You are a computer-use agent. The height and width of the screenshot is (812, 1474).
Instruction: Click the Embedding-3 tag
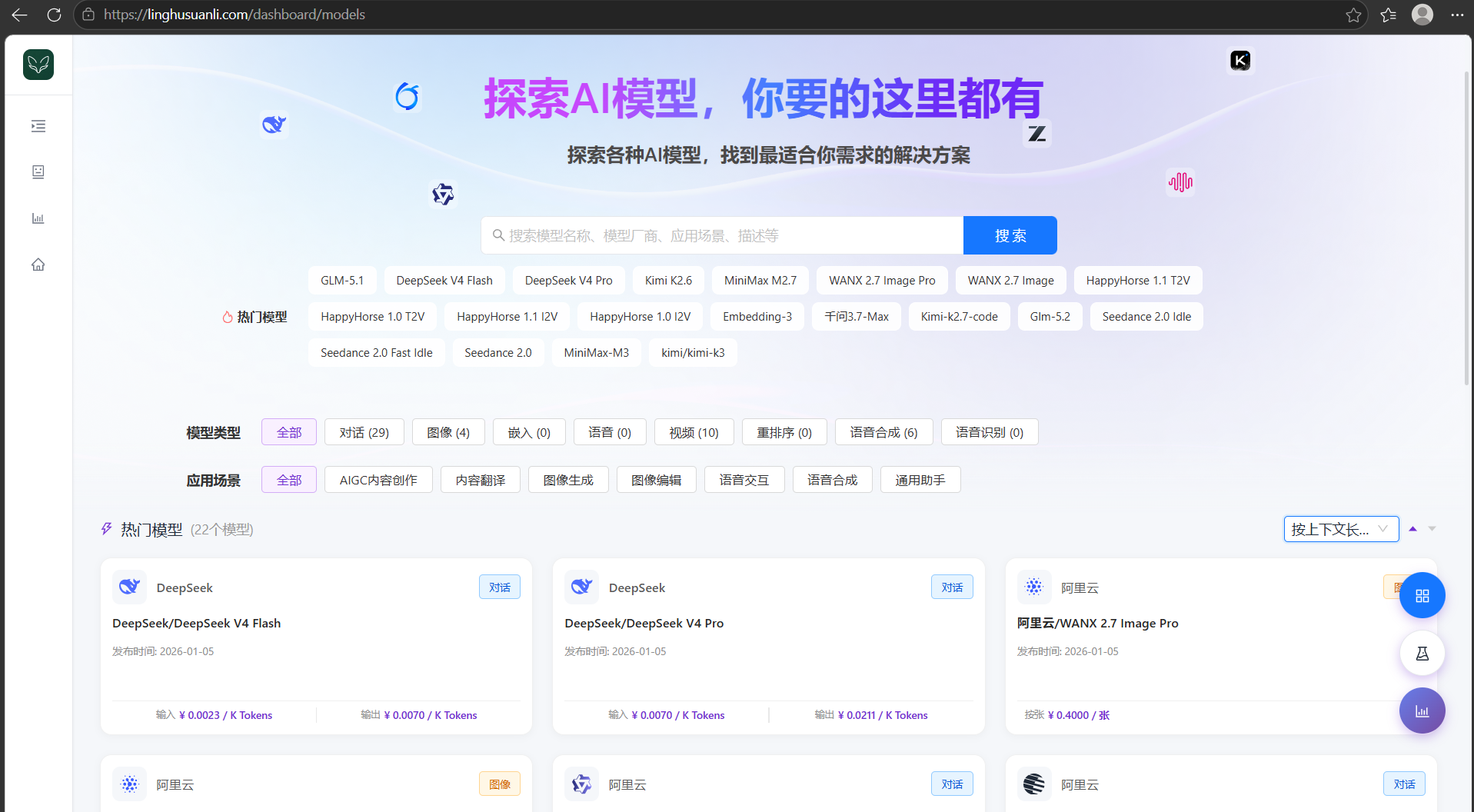point(757,317)
